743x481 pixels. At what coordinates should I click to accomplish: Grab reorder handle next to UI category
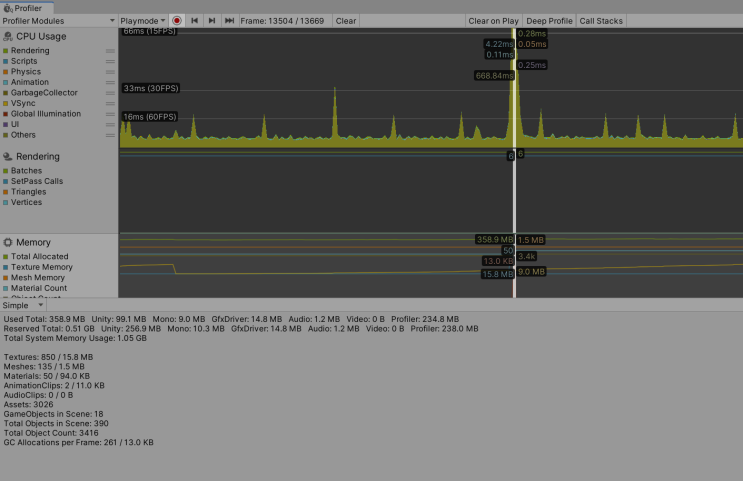tap(110, 125)
